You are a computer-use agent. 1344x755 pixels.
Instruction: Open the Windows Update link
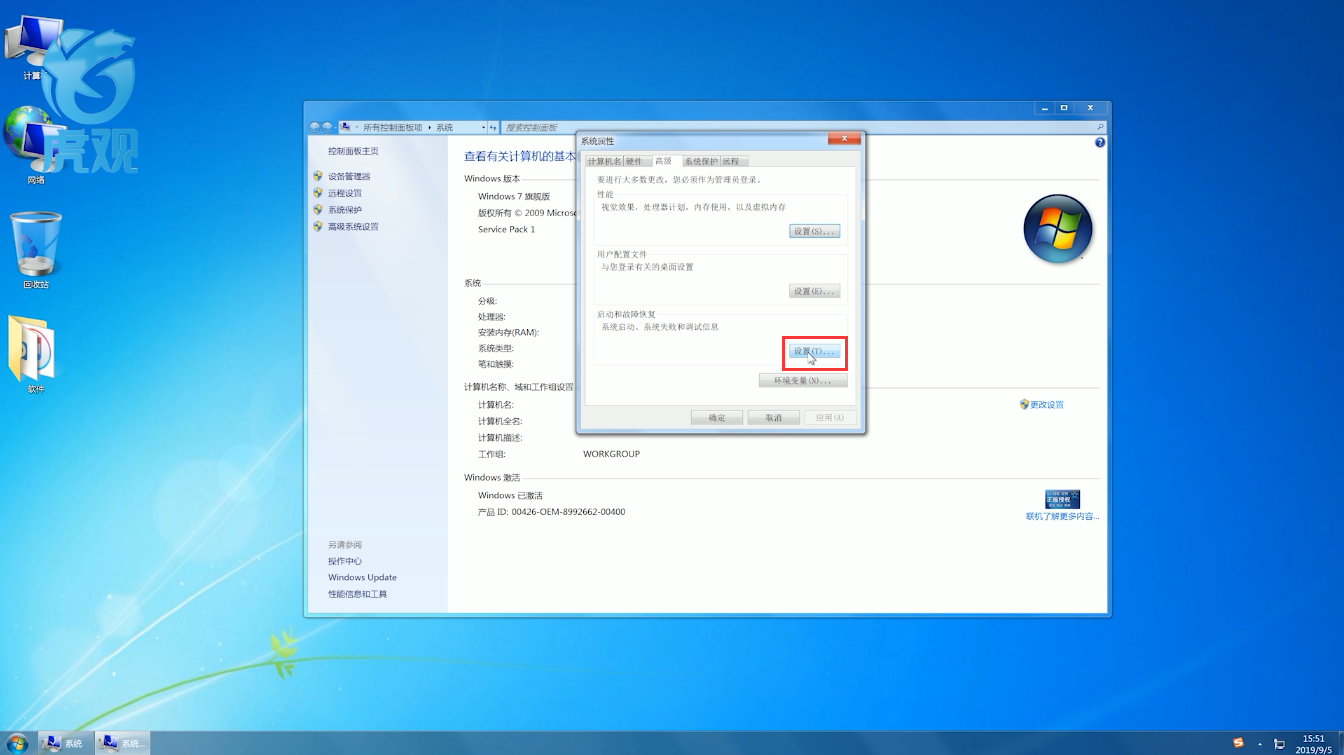pos(362,577)
